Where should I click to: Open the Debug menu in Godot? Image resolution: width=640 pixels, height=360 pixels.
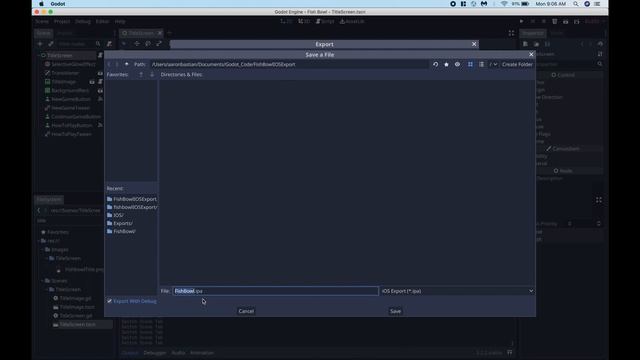(x=82, y=21)
